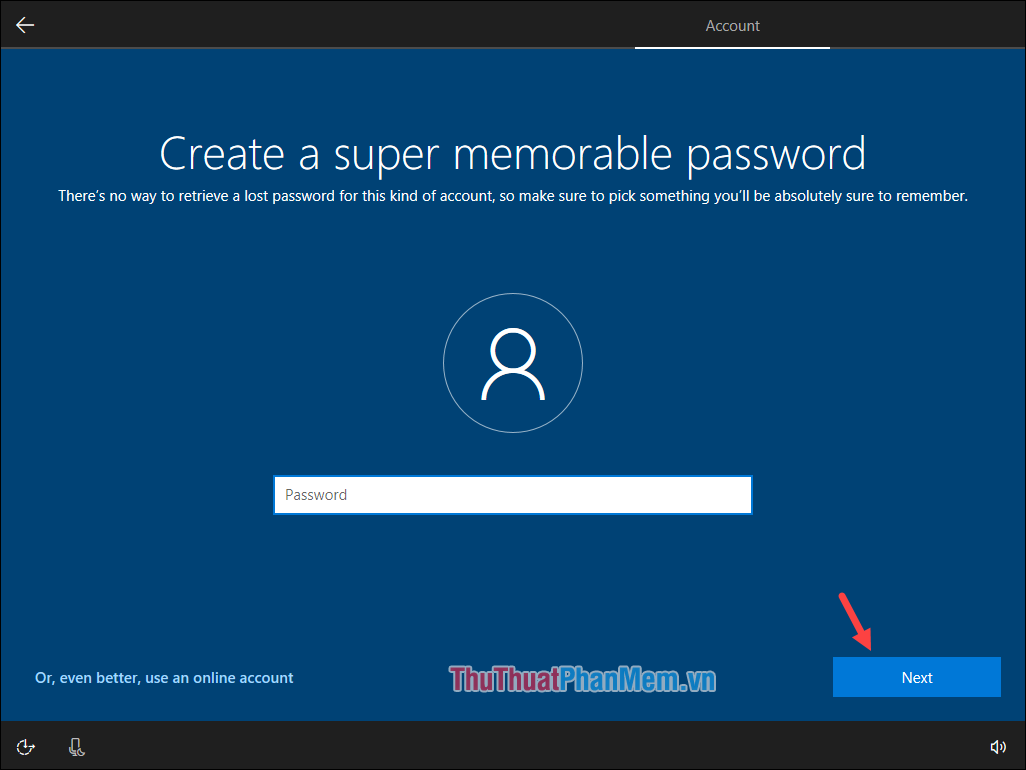Image resolution: width=1026 pixels, height=770 pixels.
Task: Tap the account profile picture outline
Action: (513, 362)
